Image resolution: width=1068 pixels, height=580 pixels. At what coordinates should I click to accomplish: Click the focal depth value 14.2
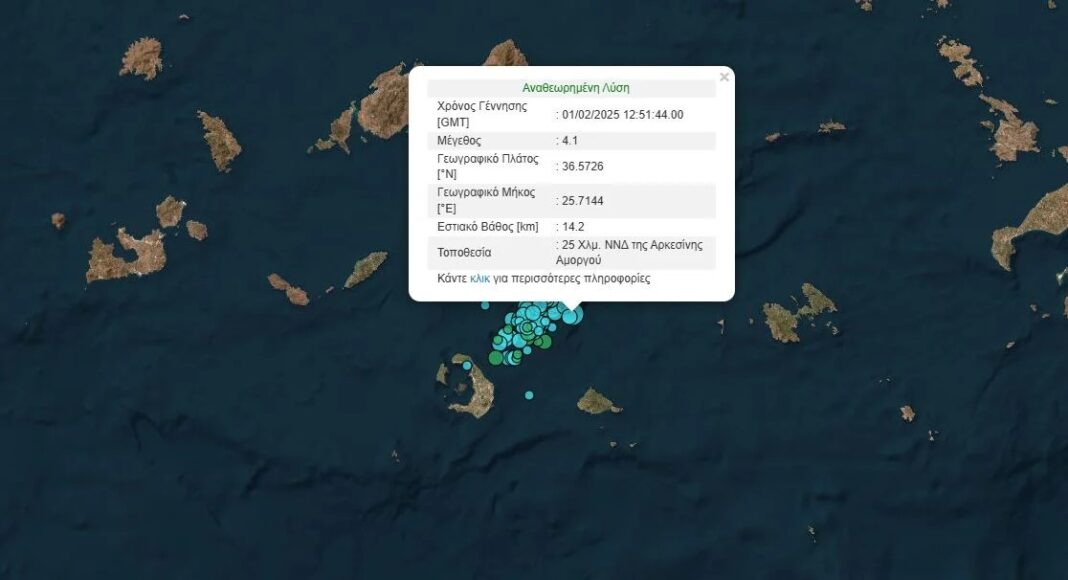point(572,227)
